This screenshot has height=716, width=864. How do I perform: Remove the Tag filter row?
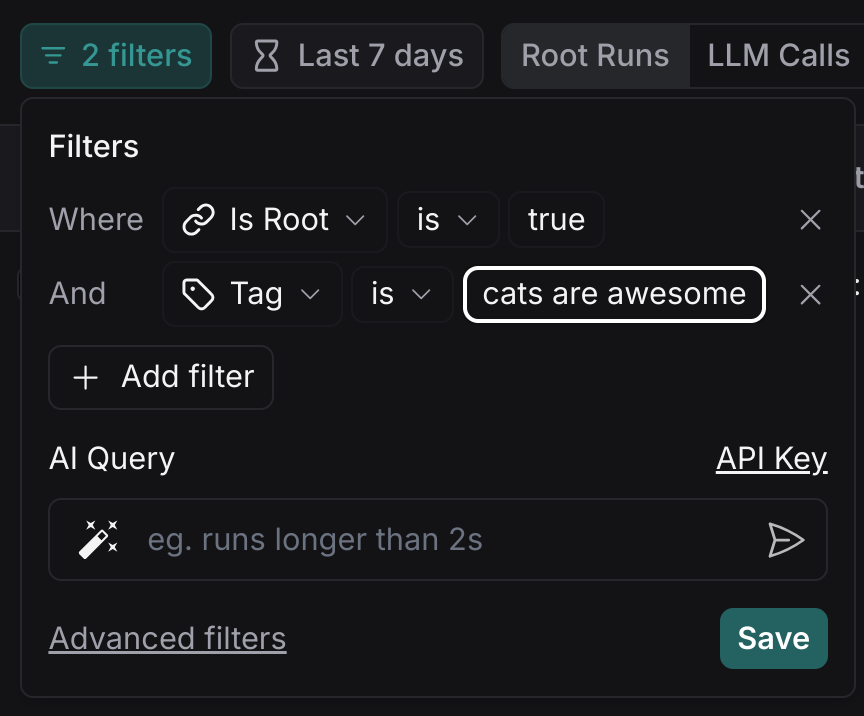tap(810, 294)
